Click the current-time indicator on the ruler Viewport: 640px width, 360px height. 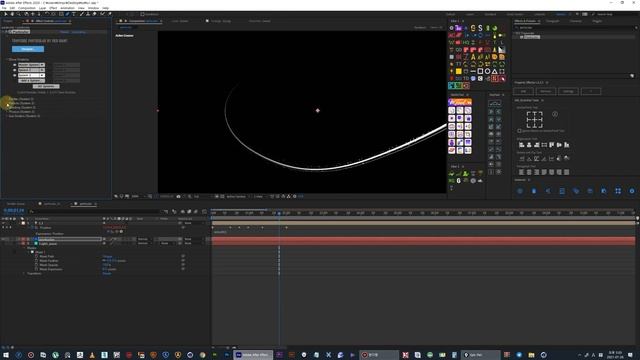279,213
